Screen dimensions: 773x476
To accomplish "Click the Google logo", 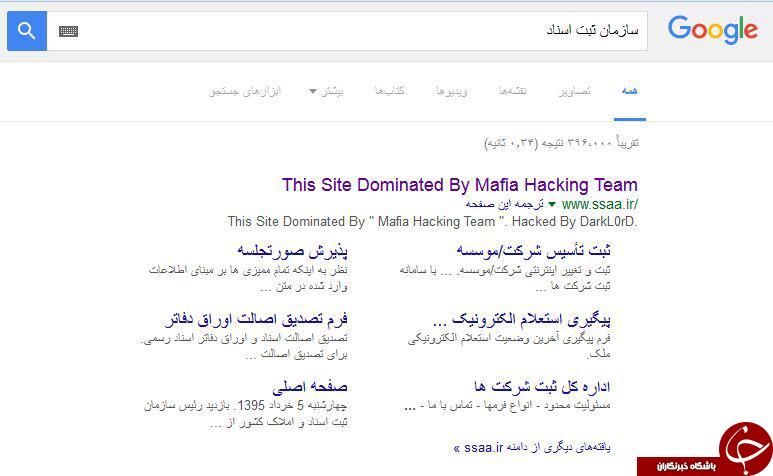I will pyautogui.click(x=713, y=30).
